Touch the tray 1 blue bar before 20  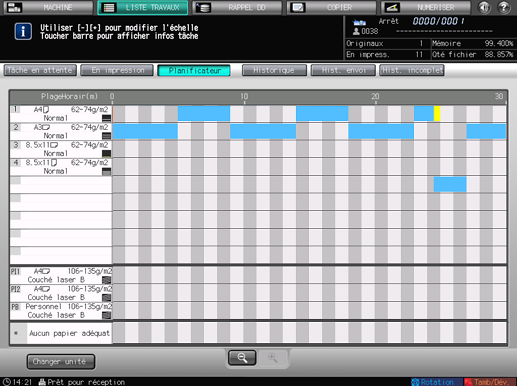322,113
